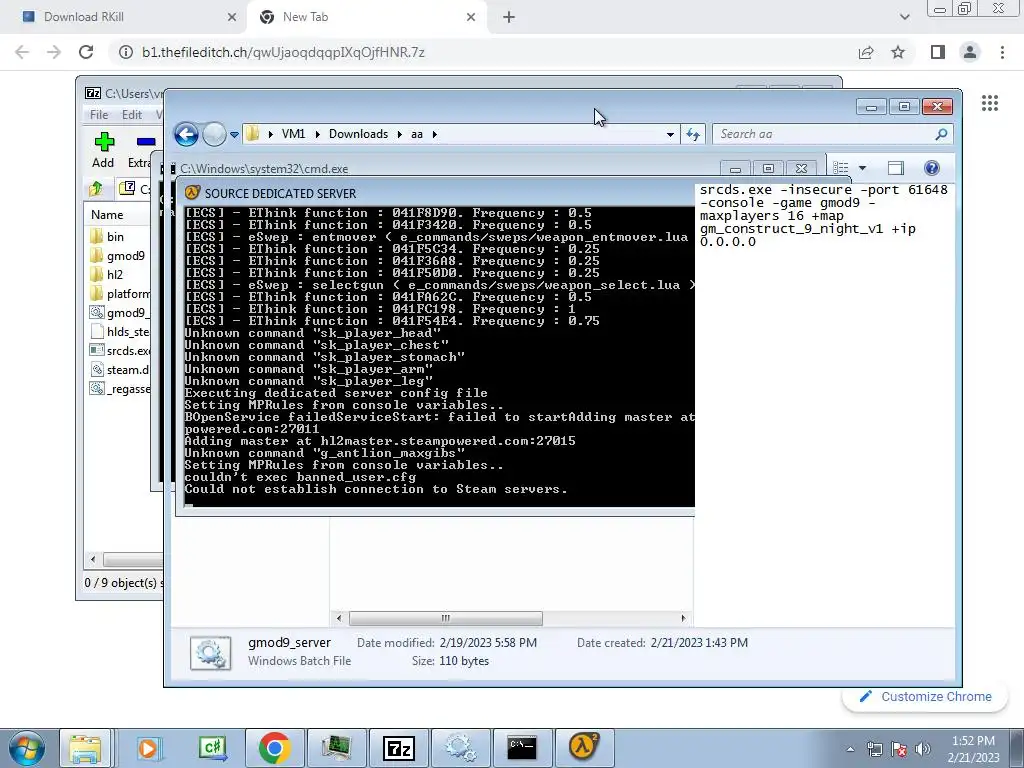Image resolution: width=1024 pixels, height=768 pixels.
Task: Click the aa breadcrumb segment
Action: click(x=417, y=134)
